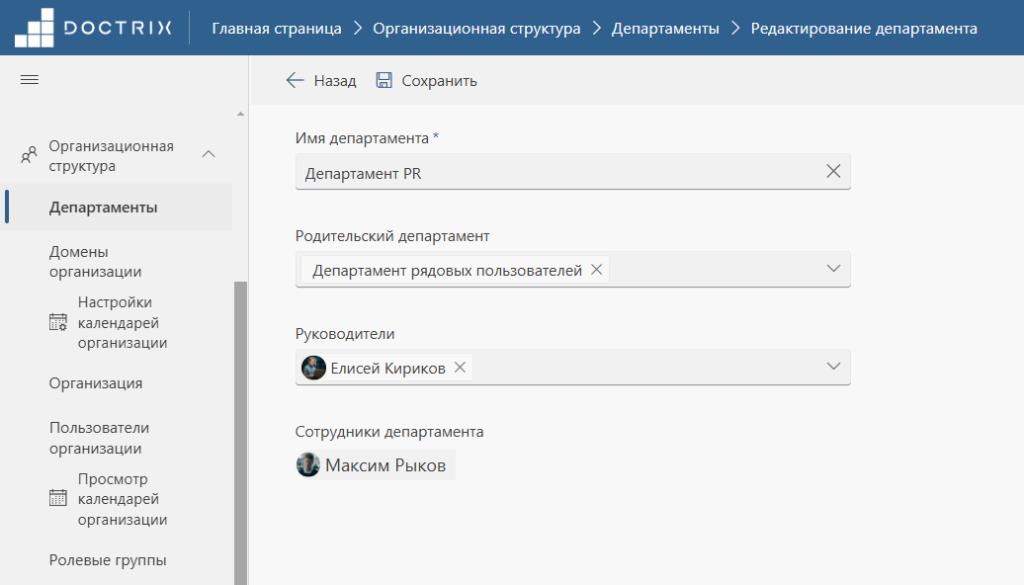Image resolution: width=1024 pixels, height=585 pixels.
Task: Click the Doctrix logo icon
Action: 34,28
